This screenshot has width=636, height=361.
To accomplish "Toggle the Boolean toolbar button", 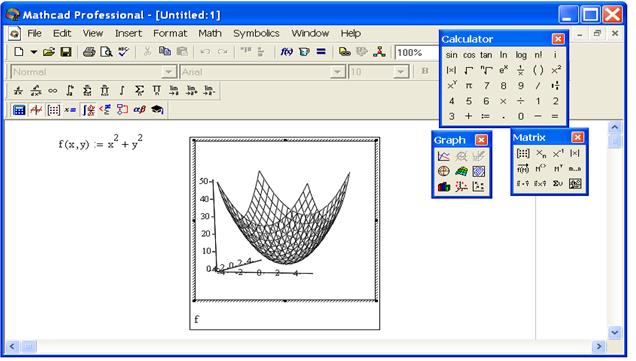I will [105, 110].
